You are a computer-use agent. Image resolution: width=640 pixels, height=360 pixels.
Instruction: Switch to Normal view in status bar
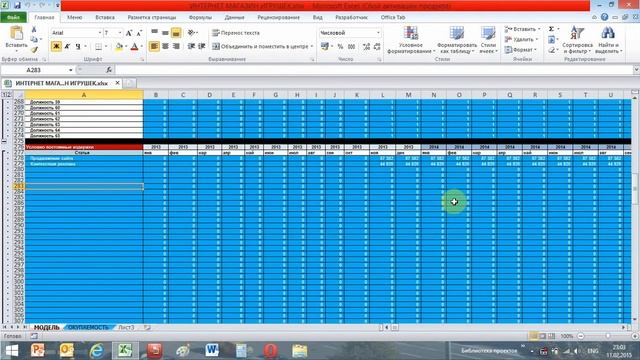point(533,336)
